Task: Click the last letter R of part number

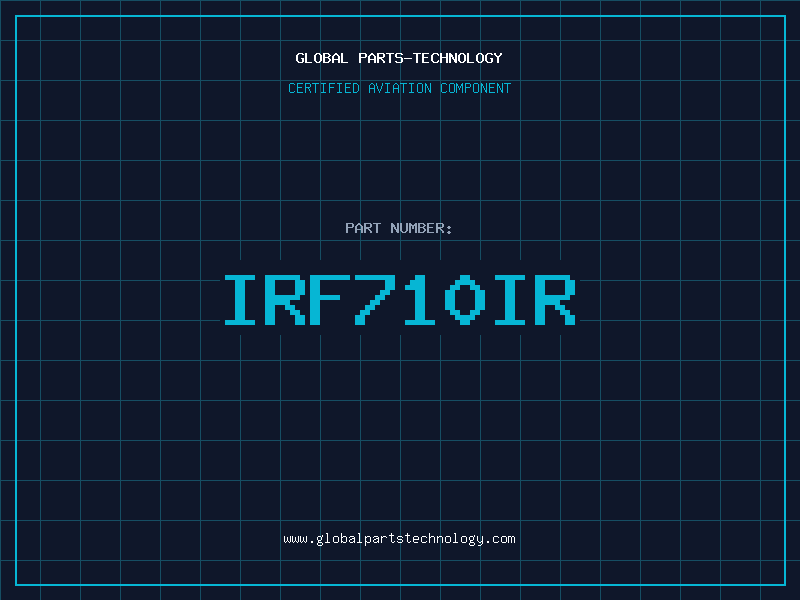Action: (555, 300)
